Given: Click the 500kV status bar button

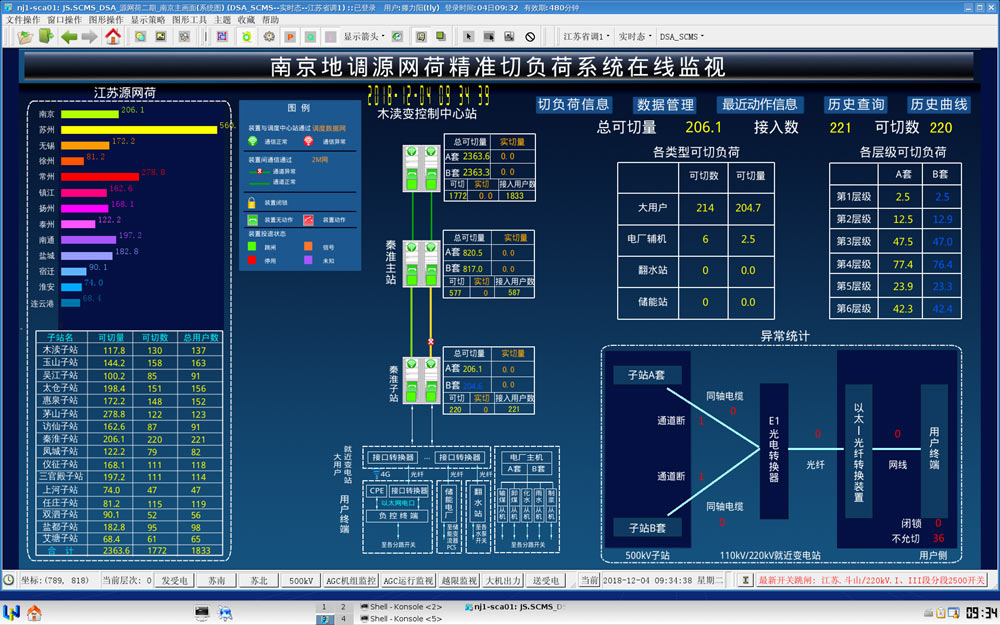Looking at the screenshot, I should [301, 580].
